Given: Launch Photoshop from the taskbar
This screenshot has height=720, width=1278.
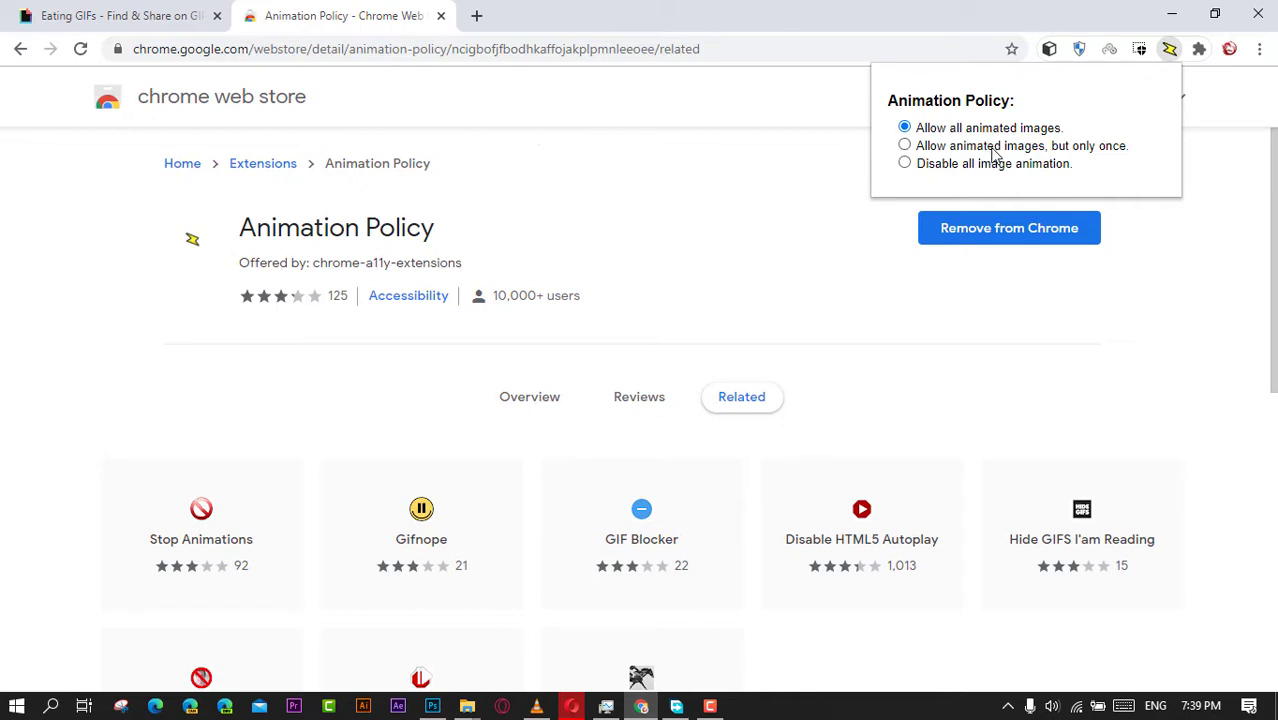Looking at the screenshot, I should click(x=432, y=706).
